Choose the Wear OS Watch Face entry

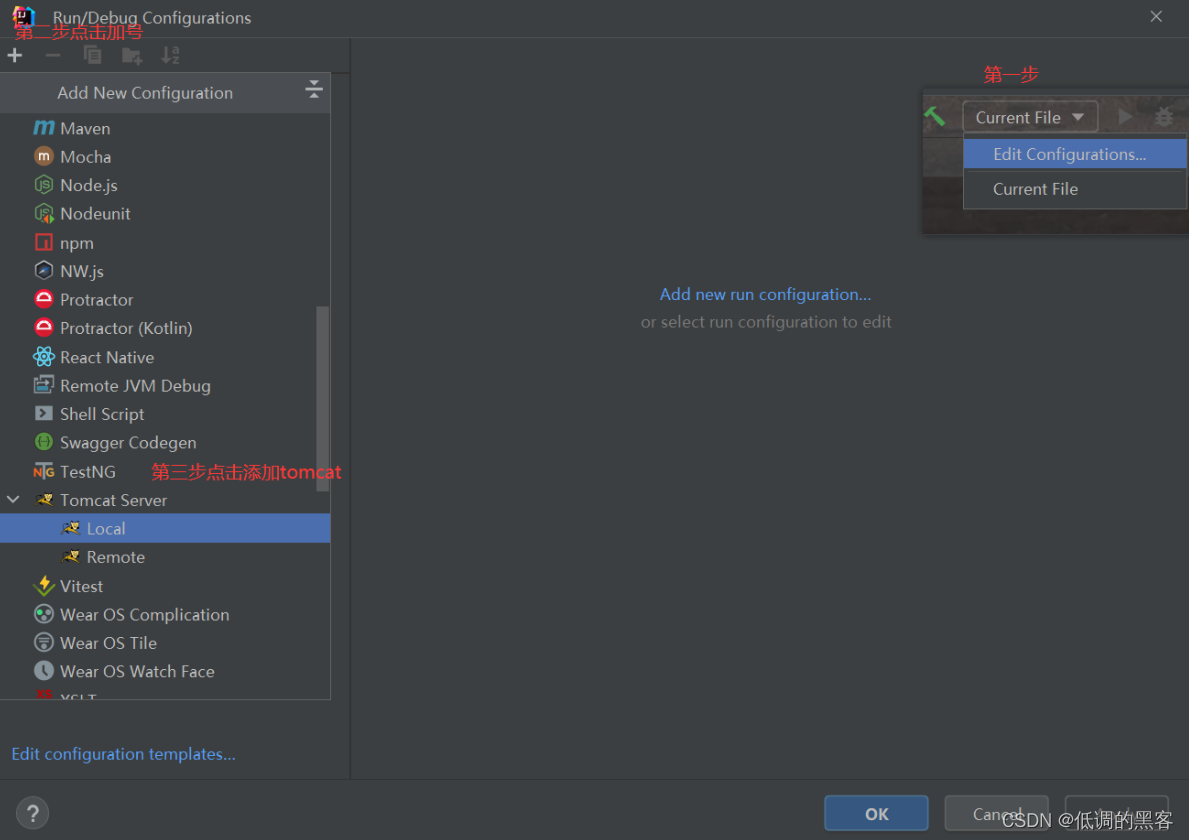tap(165, 672)
